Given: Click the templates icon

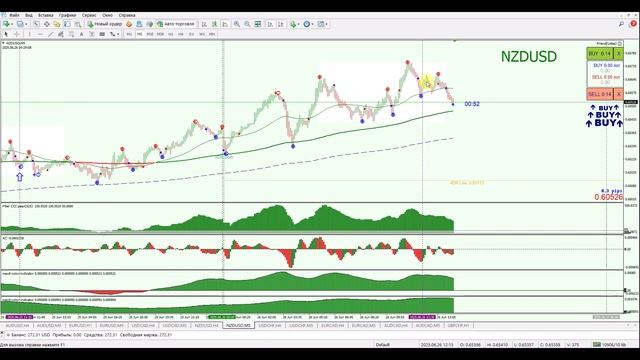Looking at the screenshot, I should (x=321, y=24).
